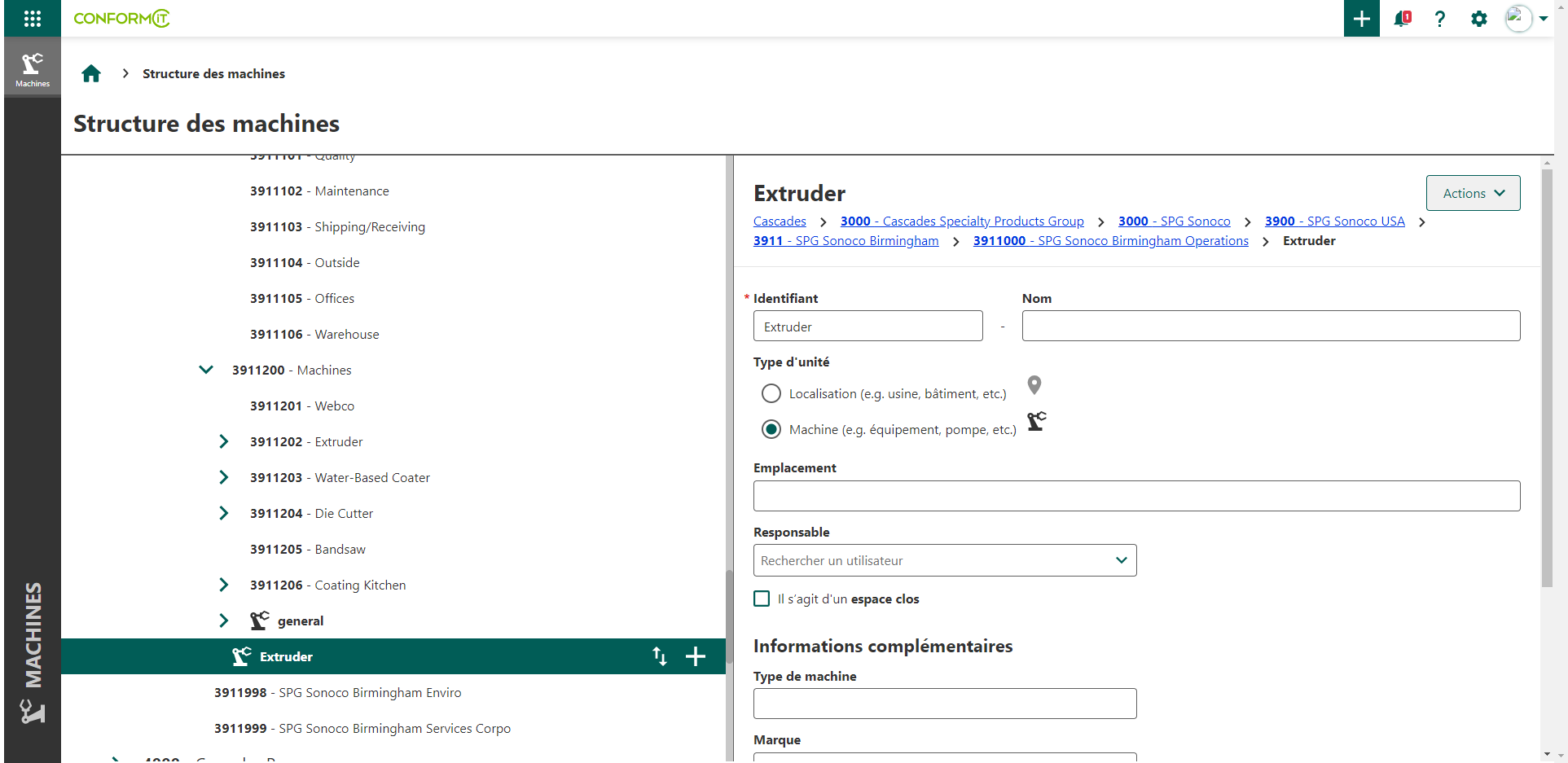1568x763 pixels.
Task: Click the green plus add button in header
Action: click(1362, 18)
